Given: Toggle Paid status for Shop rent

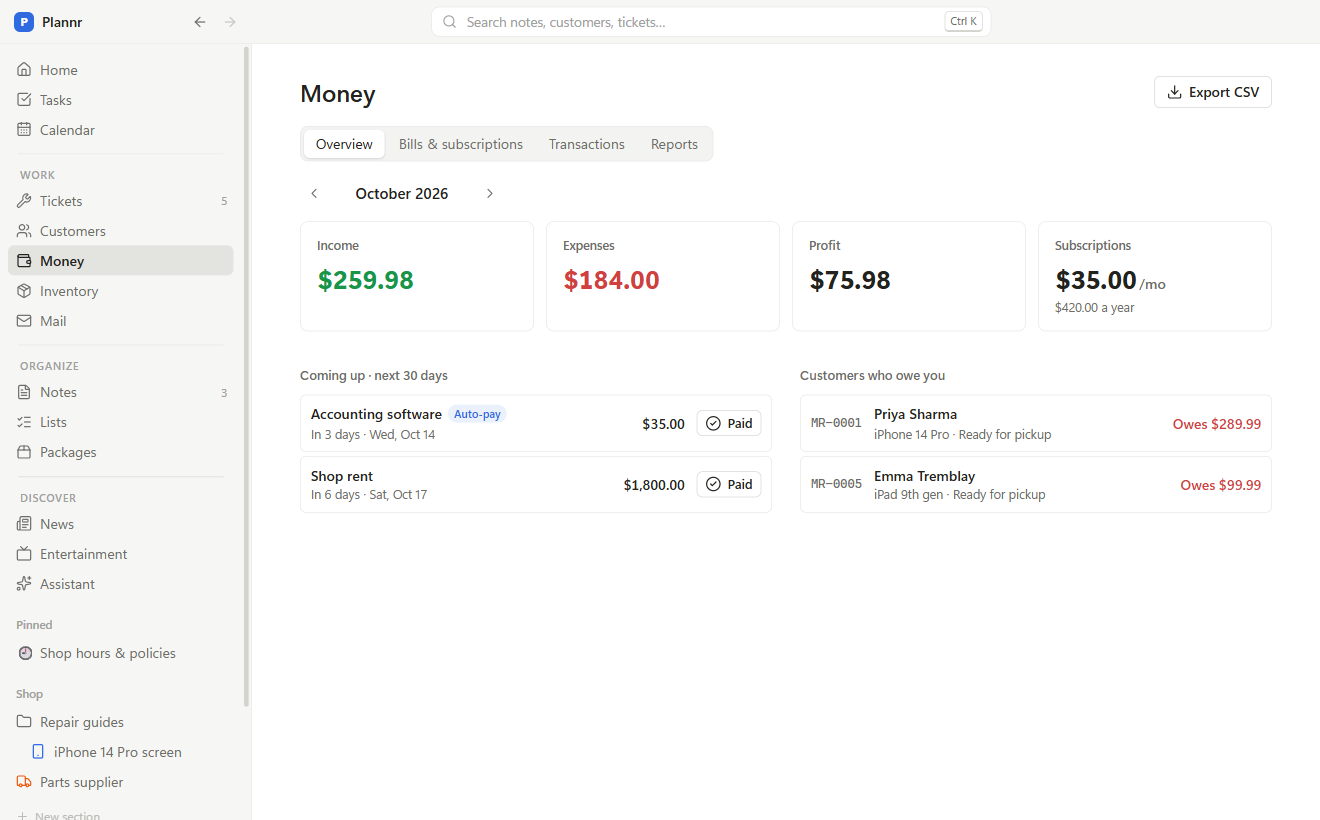Looking at the screenshot, I should (x=729, y=485).
